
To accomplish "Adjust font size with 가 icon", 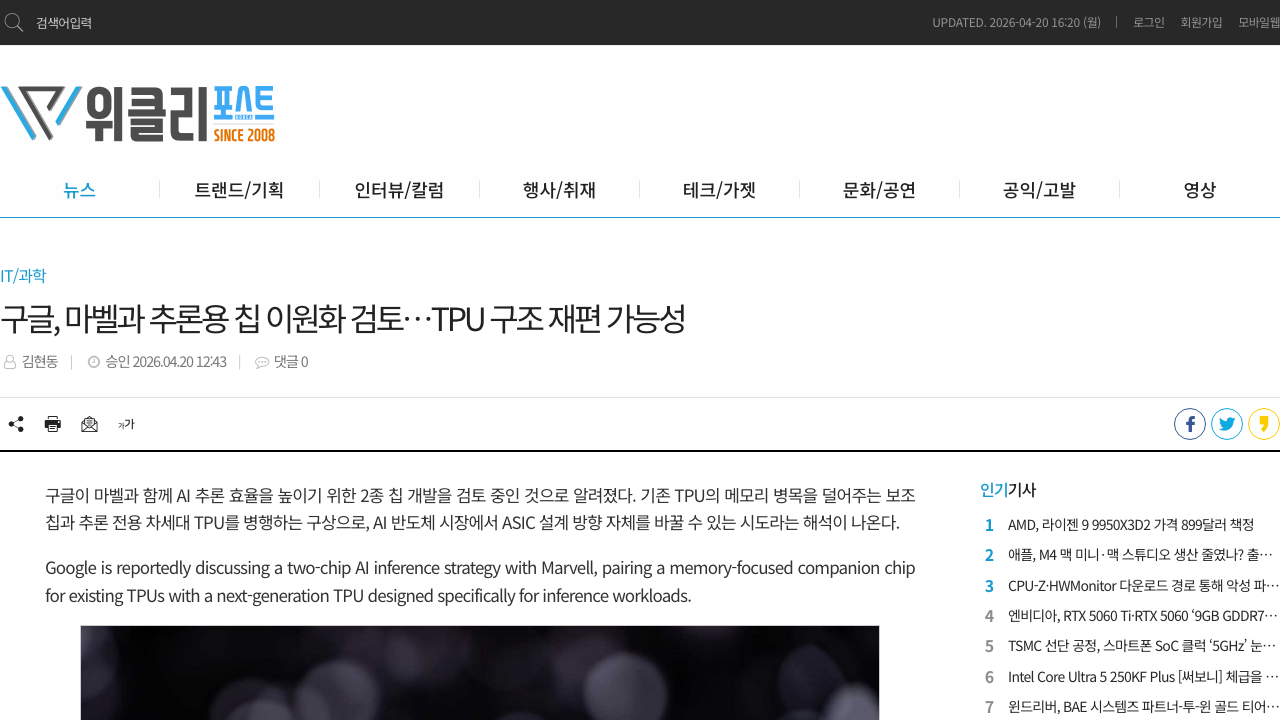I will click(126, 424).
